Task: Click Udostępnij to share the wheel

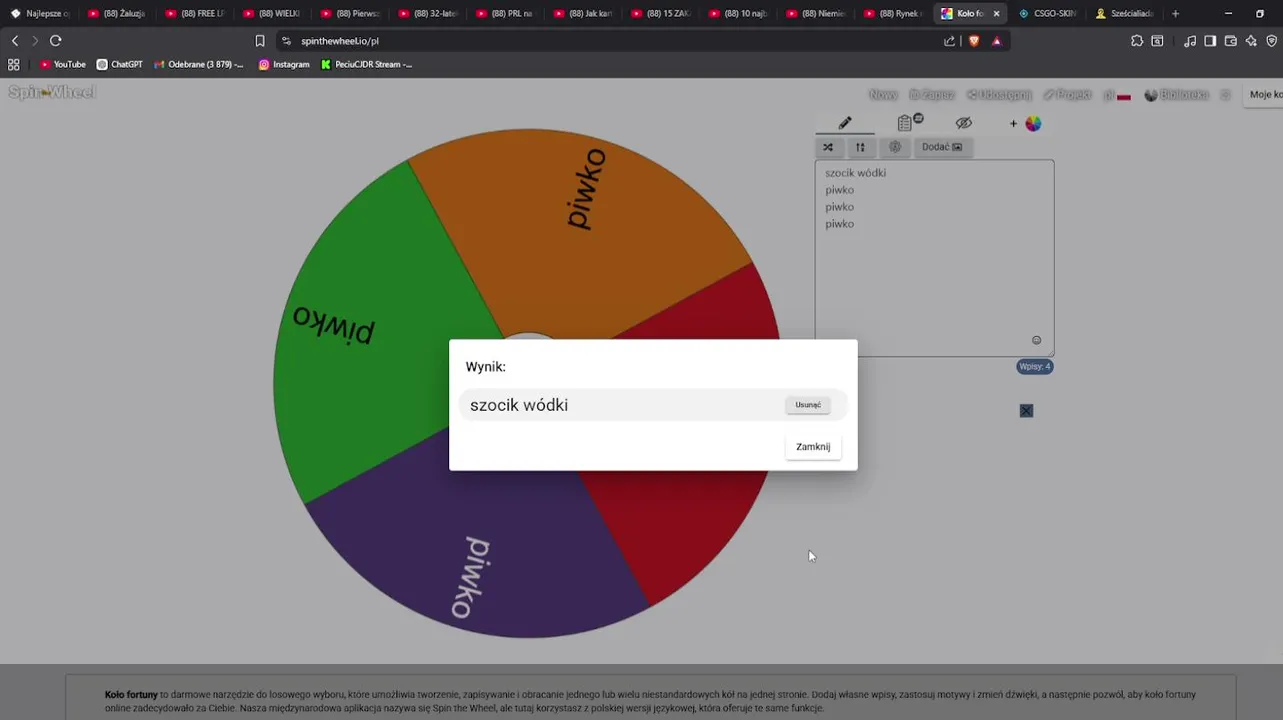Action: (999, 95)
